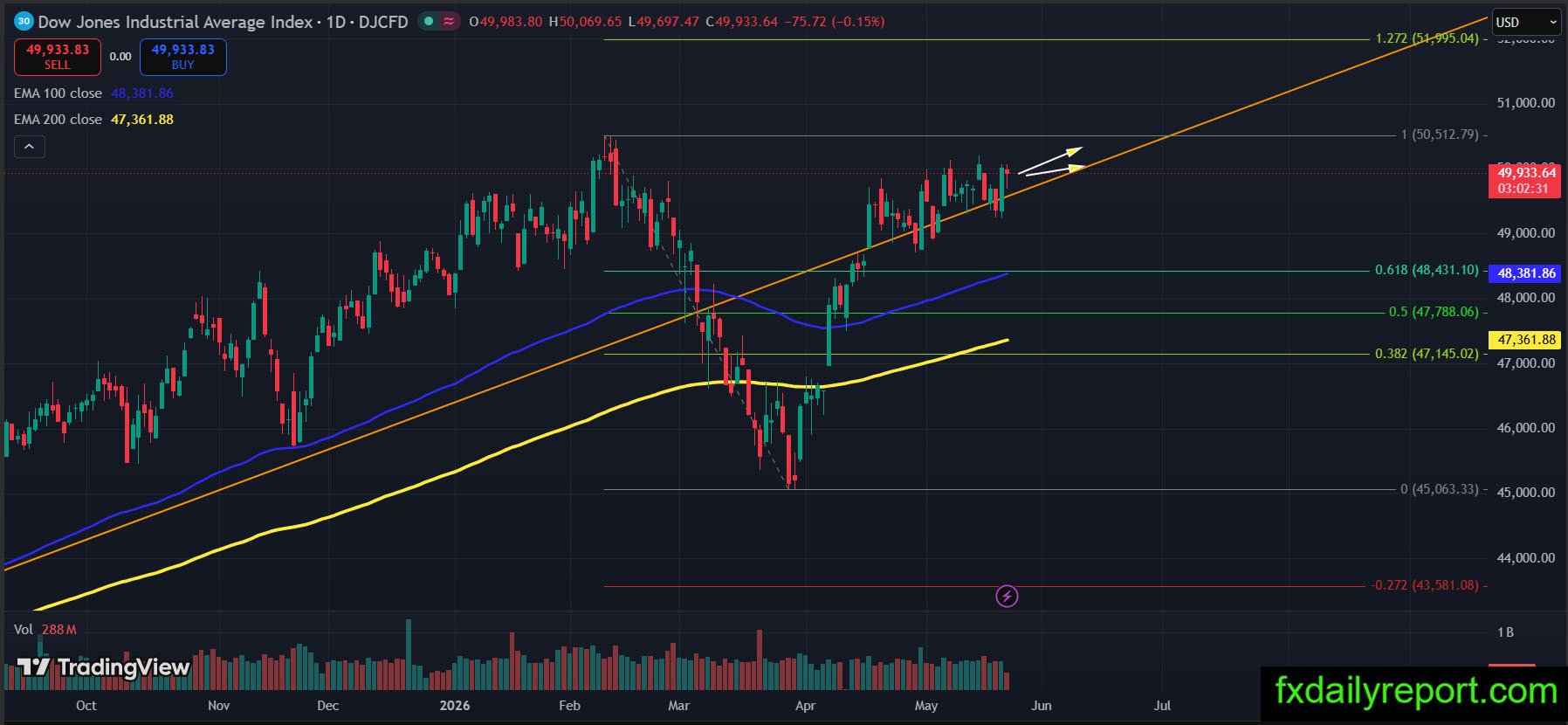Open the USD currency dropdown
Screen dimensions: 1568x725
click(1525, 22)
